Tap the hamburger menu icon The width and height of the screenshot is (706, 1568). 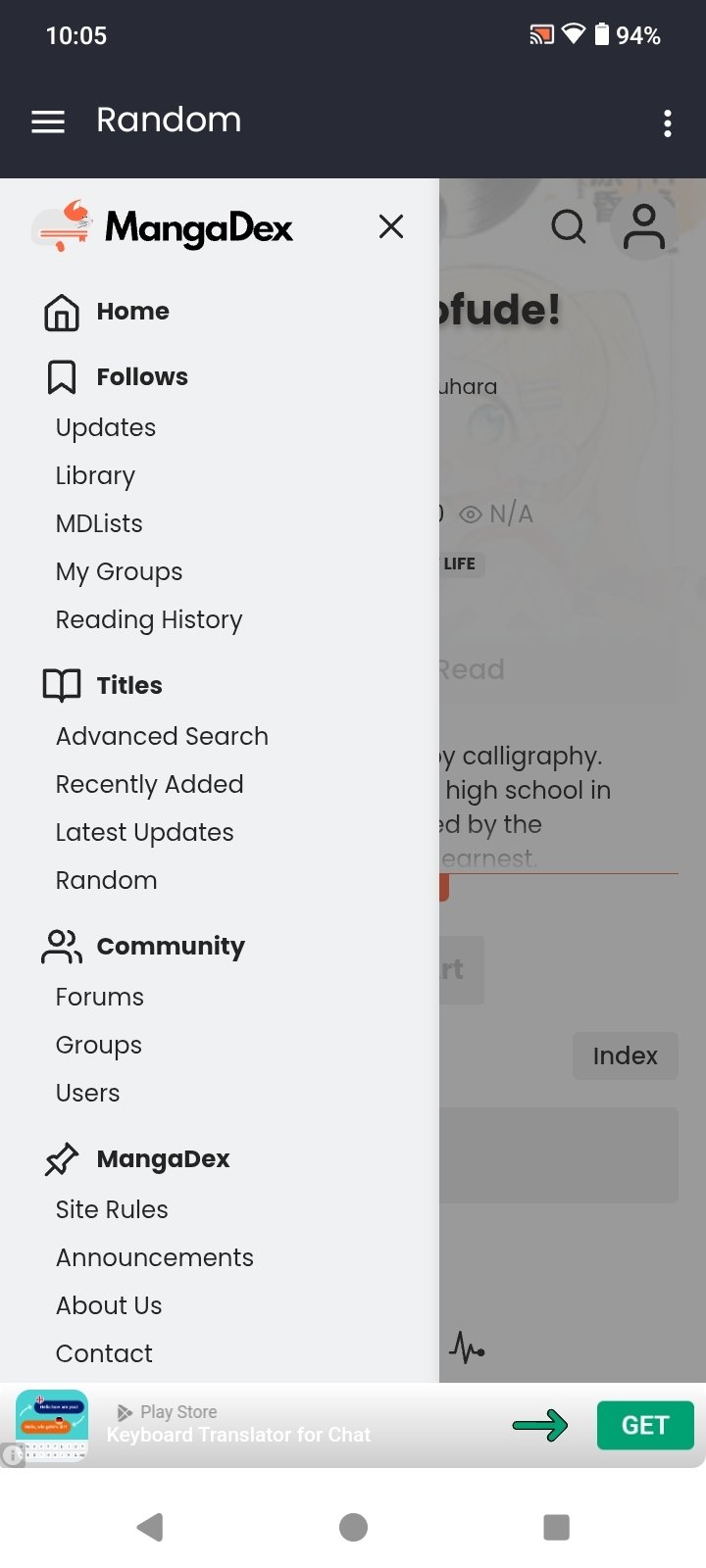[48, 122]
